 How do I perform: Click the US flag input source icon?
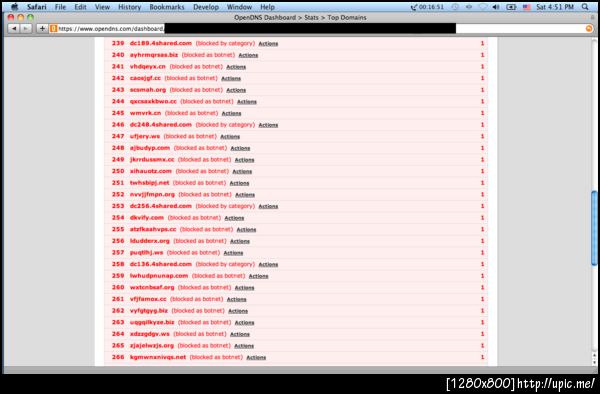[527, 7]
